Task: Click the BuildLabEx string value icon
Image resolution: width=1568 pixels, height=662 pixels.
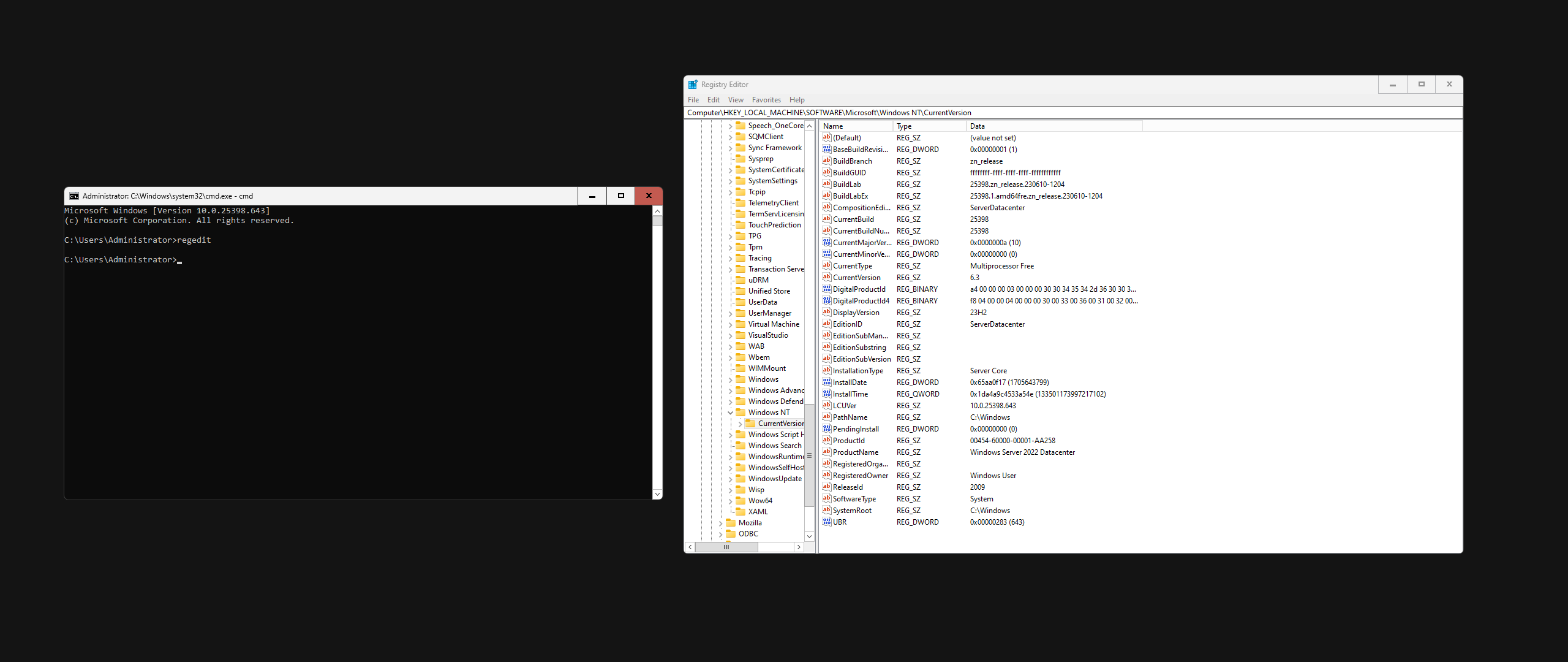Action: [826, 196]
